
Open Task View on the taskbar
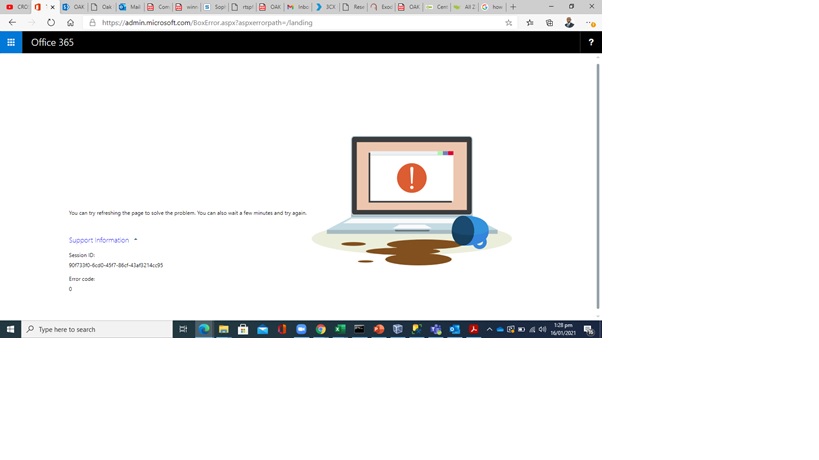point(183,329)
